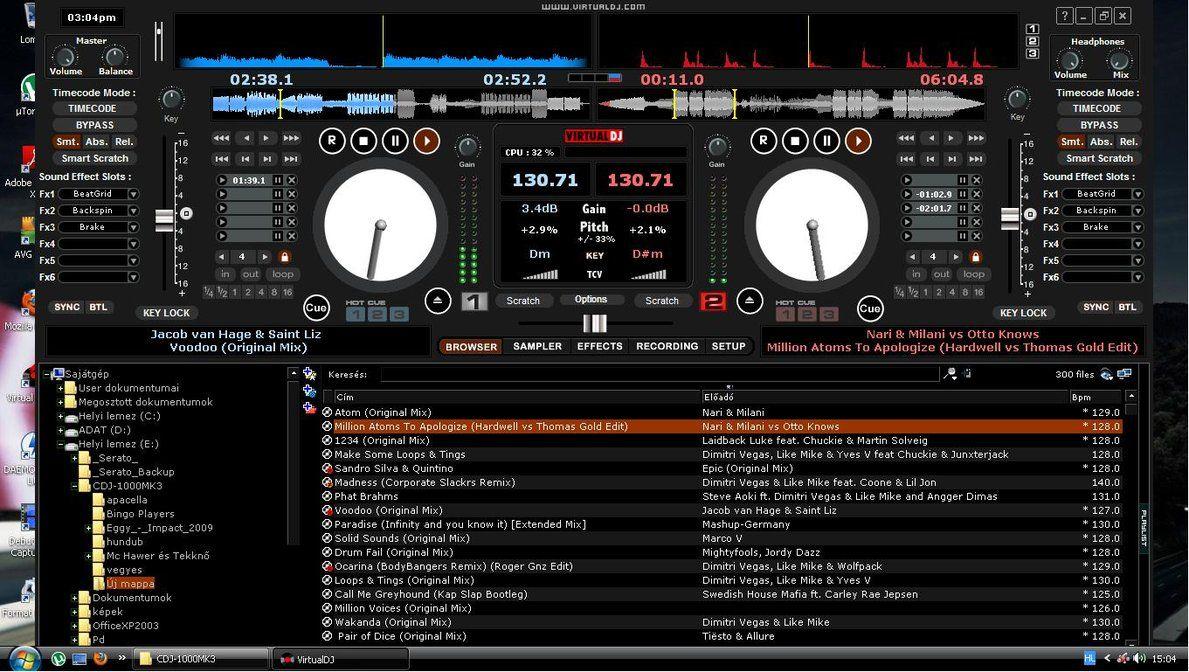The width and height of the screenshot is (1189, 672).
Task: Pause playback on the left deck
Action: click(394, 141)
